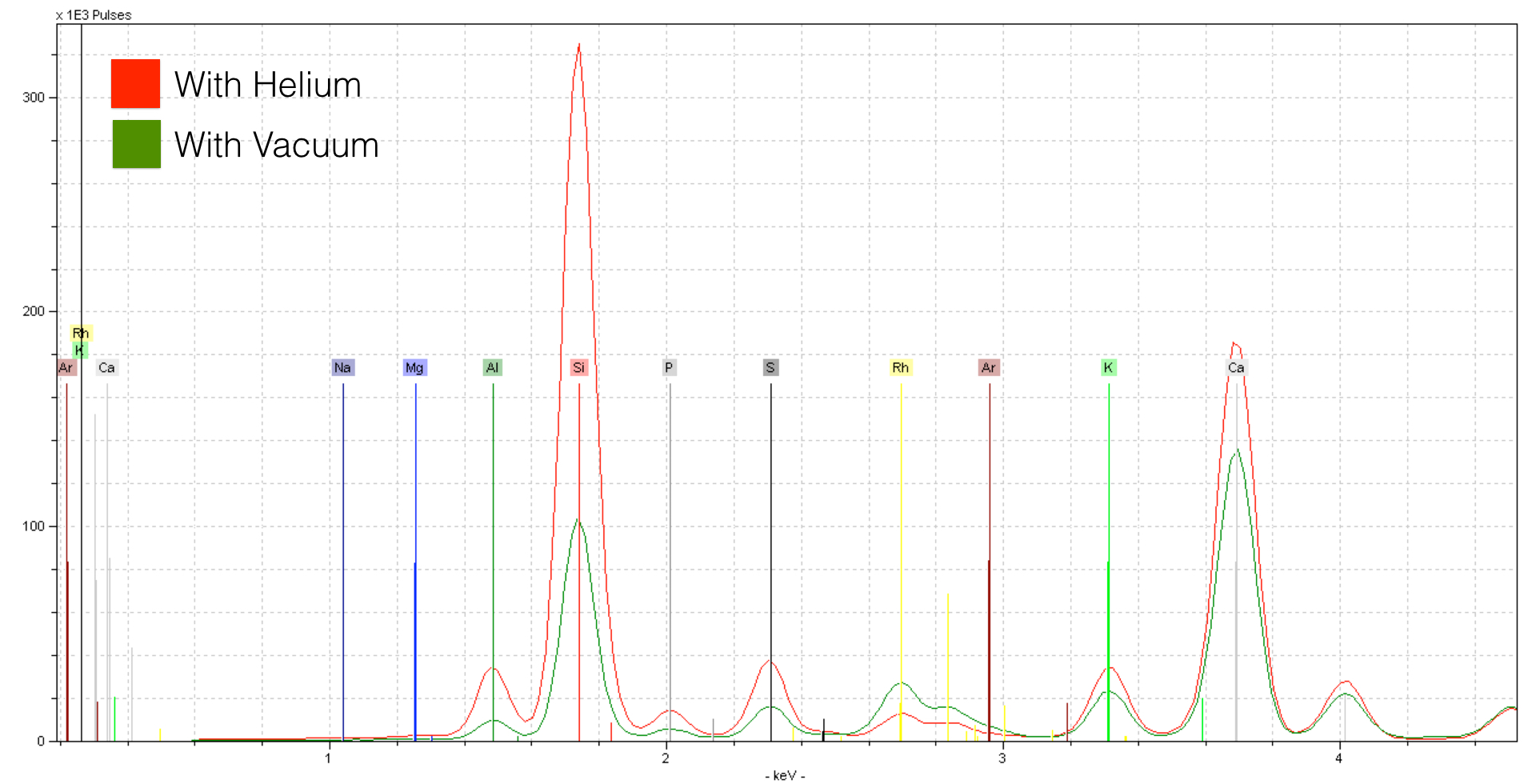1536x784 pixels.
Task: Click the Ca label on the right peak
Action: pyautogui.click(x=1236, y=368)
